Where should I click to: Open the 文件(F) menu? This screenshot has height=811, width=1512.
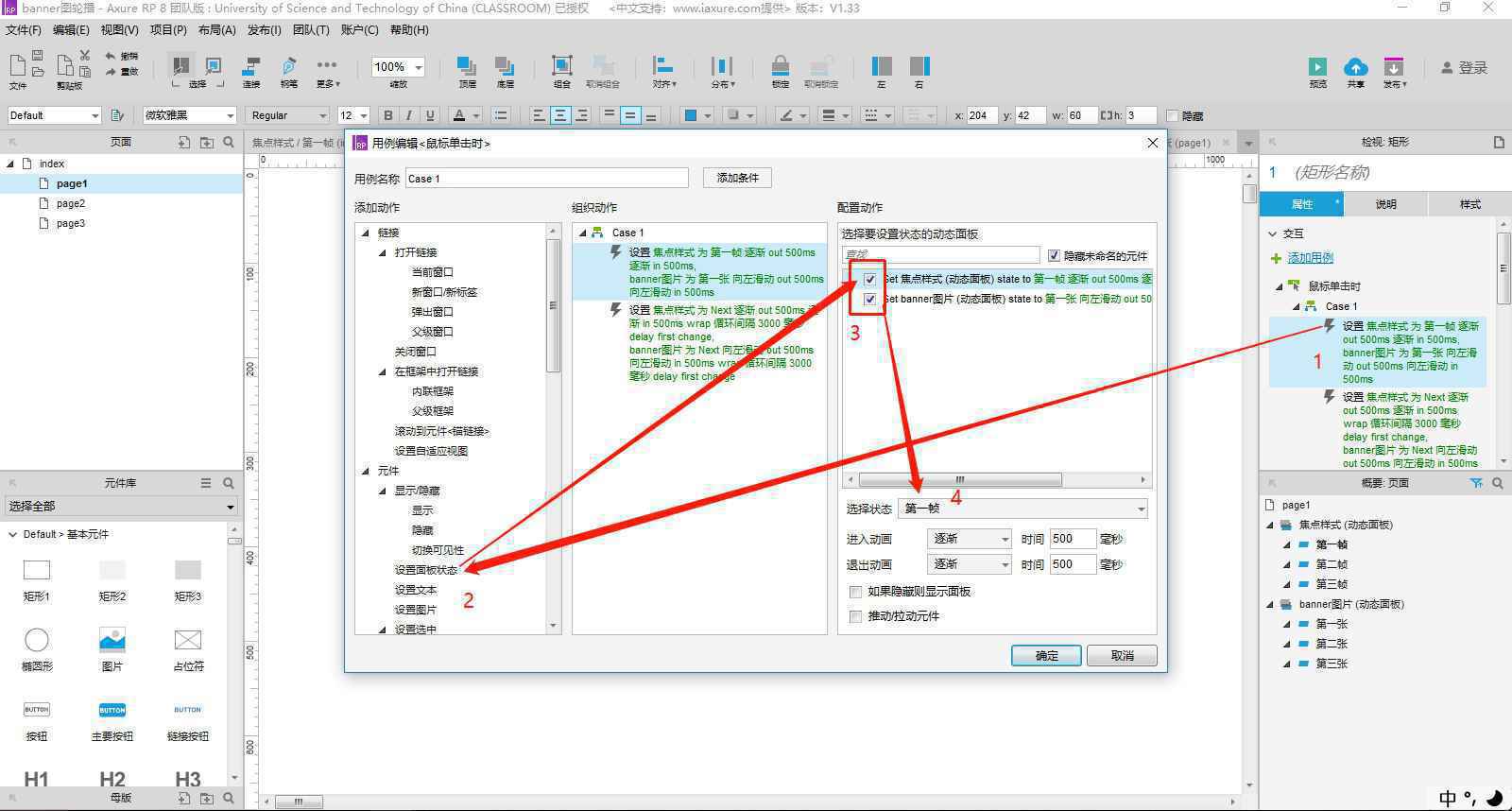point(24,30)
